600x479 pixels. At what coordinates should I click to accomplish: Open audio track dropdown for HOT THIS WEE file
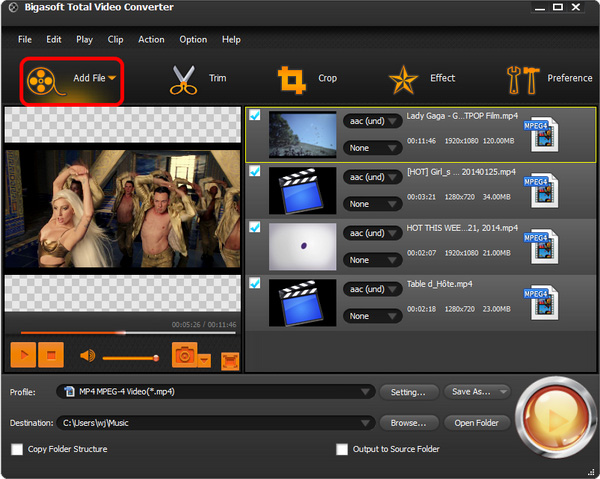click(x=372, y=233)
